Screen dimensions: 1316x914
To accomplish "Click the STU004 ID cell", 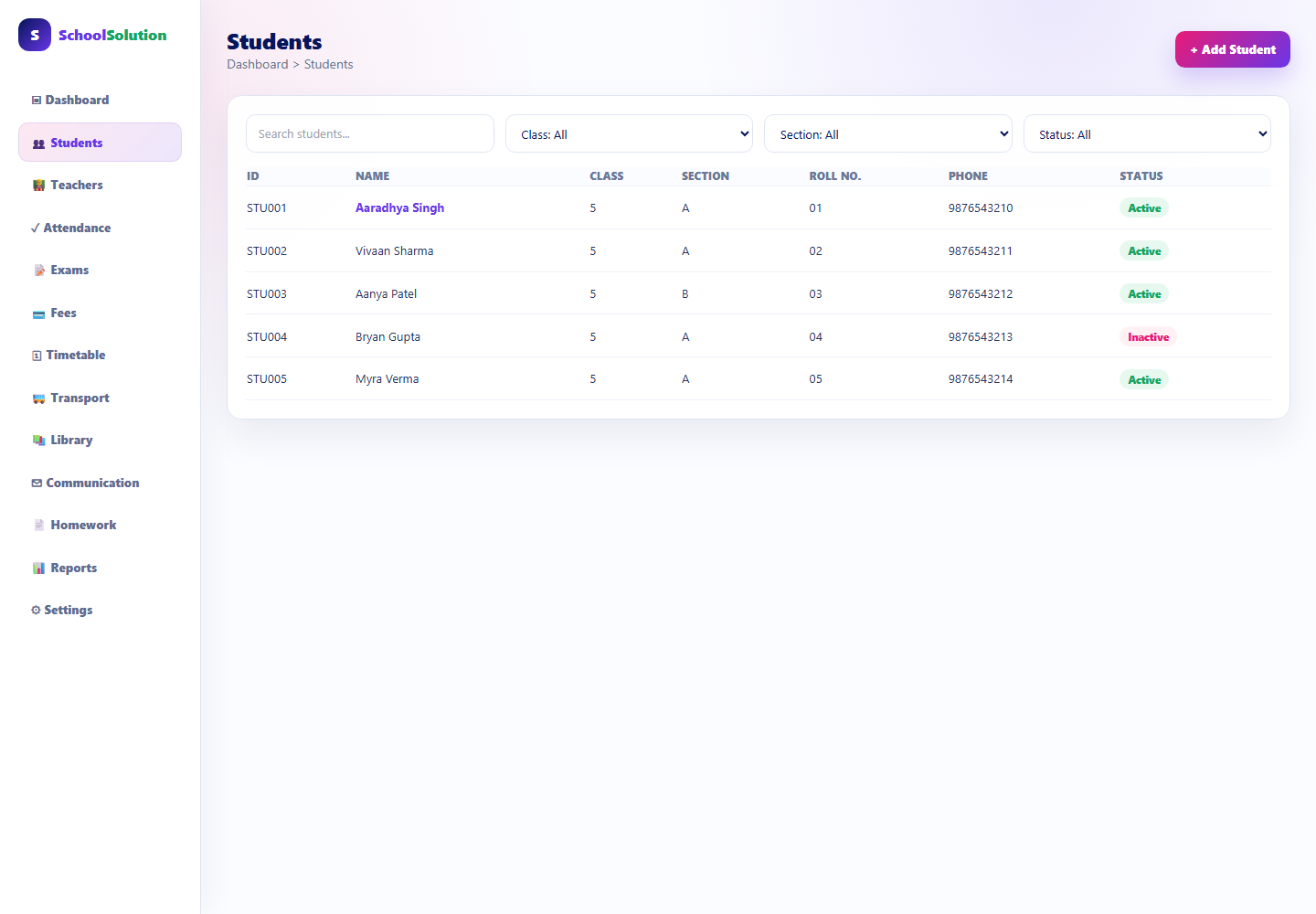I will [x=267, y=337].
